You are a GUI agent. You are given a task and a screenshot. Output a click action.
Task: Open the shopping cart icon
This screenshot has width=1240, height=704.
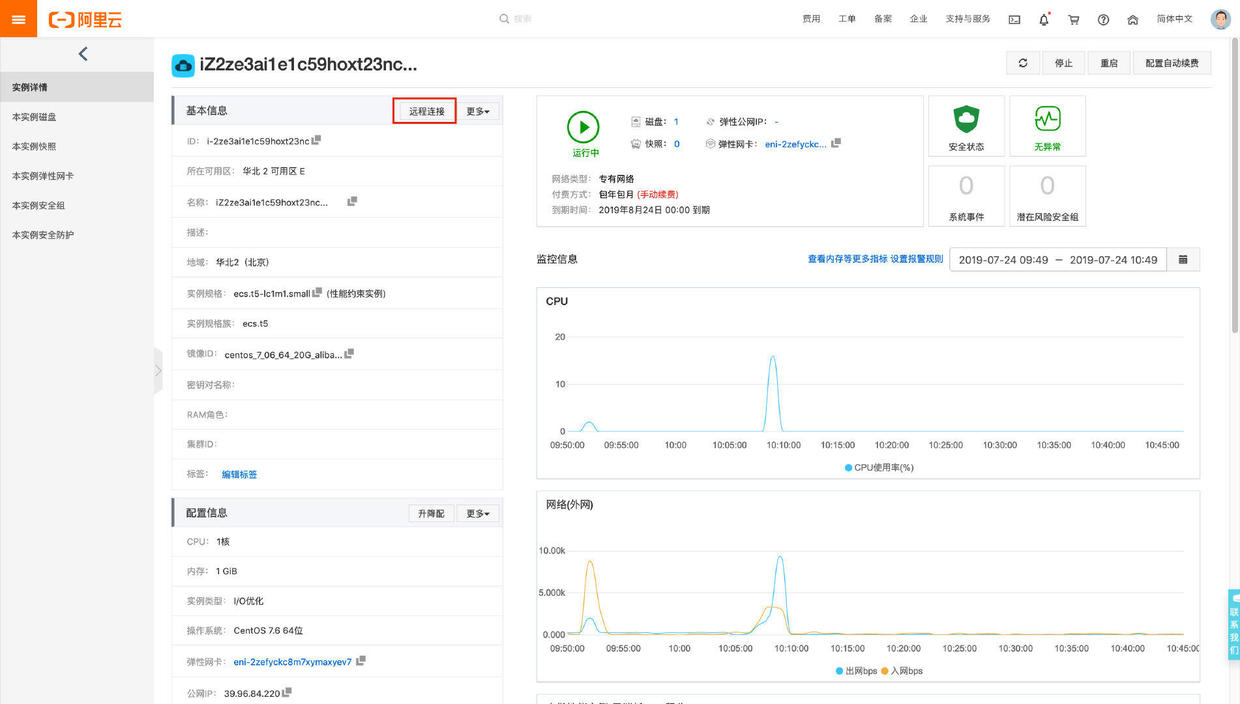1074,19
